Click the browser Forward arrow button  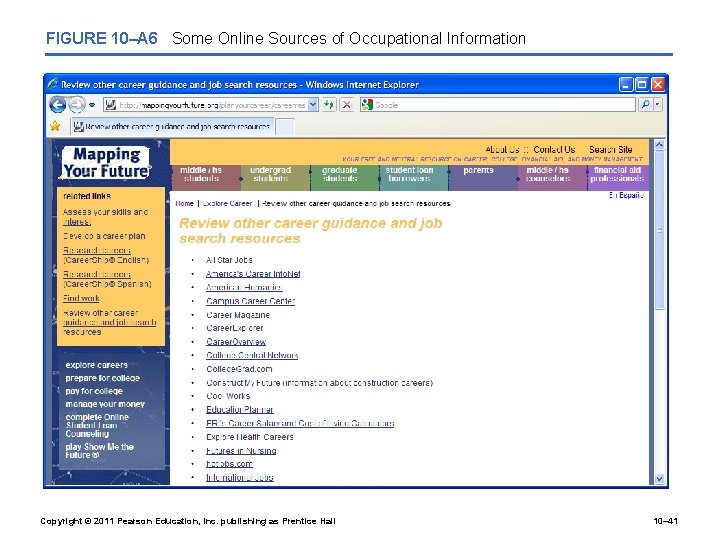[77, 105]
